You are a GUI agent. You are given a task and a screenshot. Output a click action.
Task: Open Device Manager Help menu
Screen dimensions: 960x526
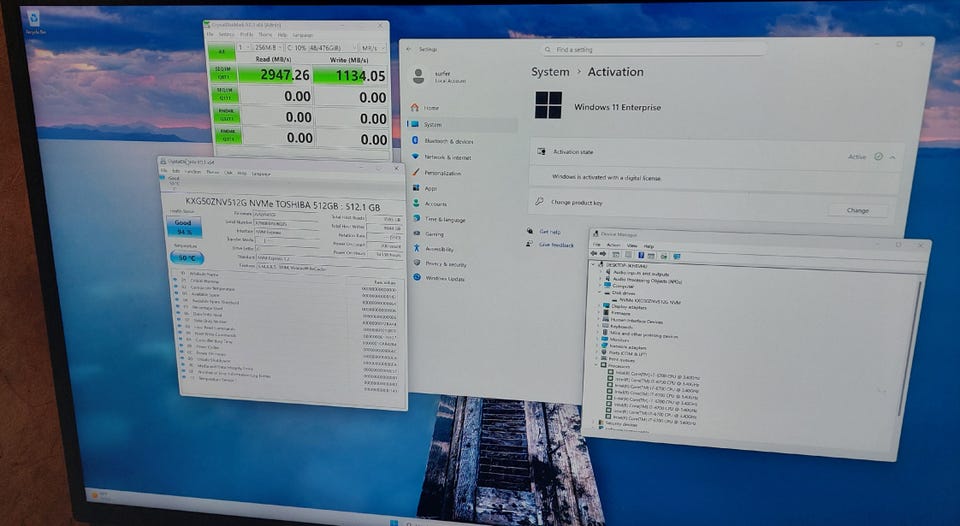(648, 246)
